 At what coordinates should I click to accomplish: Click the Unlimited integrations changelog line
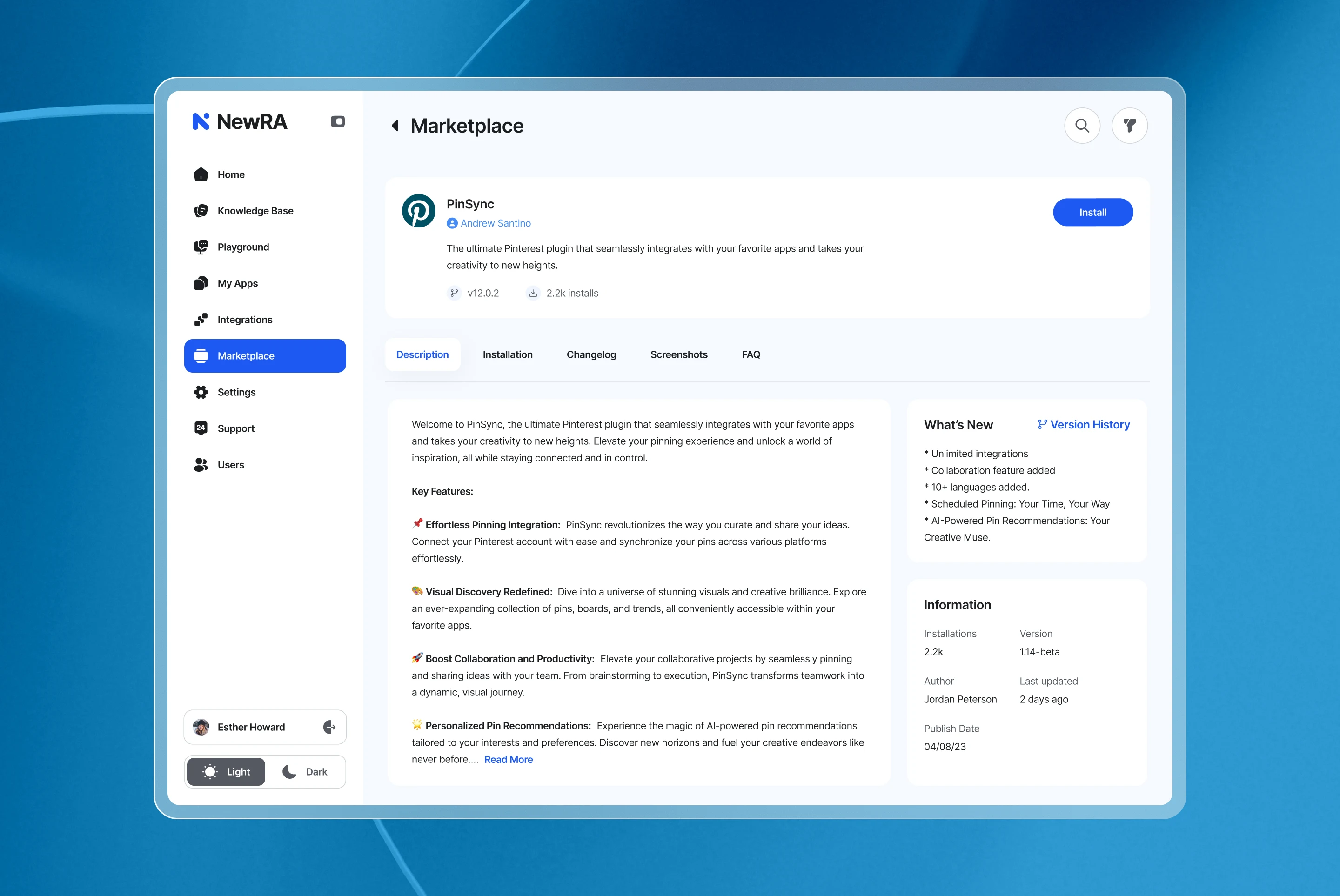[976, 454]
